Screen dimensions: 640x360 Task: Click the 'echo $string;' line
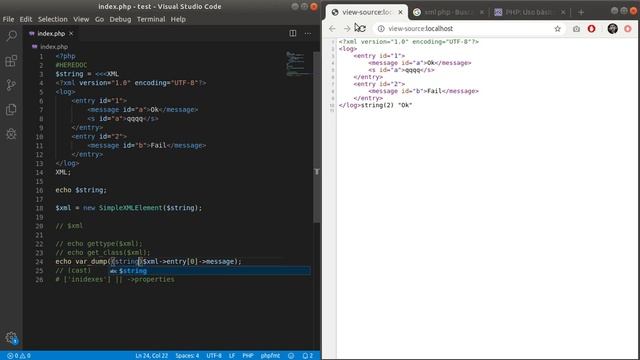tap(81, 190)
